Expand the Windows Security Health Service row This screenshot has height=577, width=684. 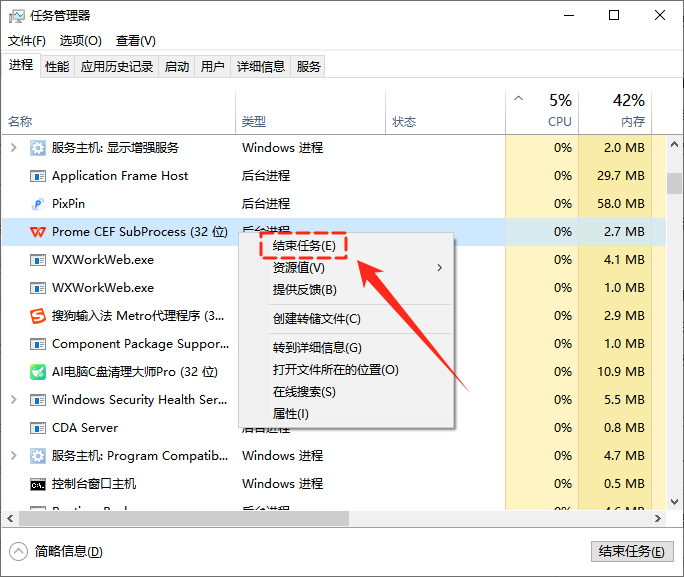14,399
